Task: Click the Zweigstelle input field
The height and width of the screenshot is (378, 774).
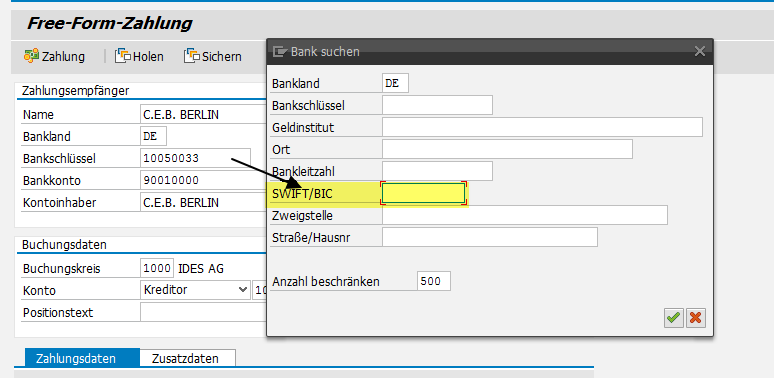Action: click(x=525, y=215)
